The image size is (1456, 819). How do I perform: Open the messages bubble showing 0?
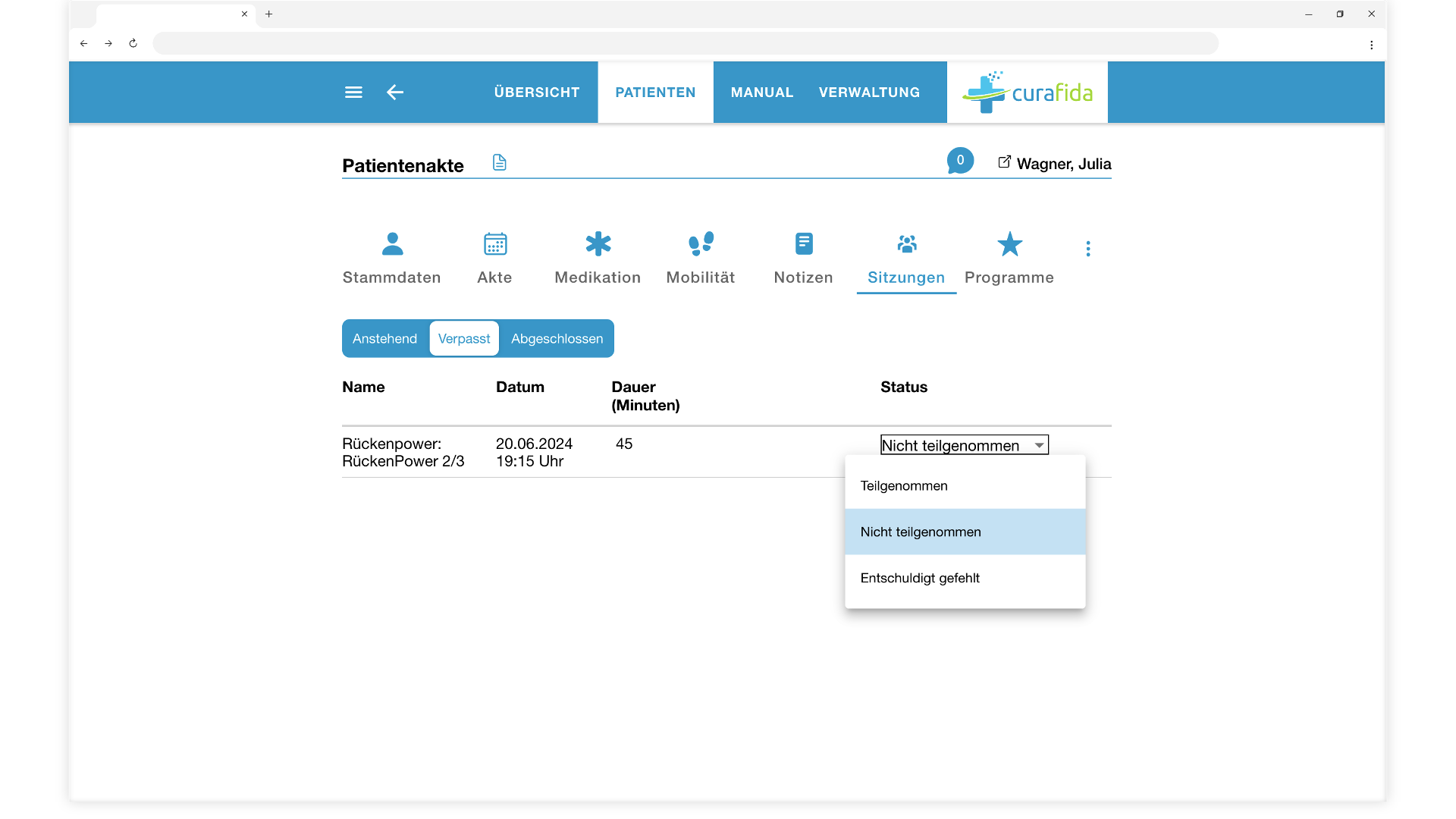click(x=960, y=161)
